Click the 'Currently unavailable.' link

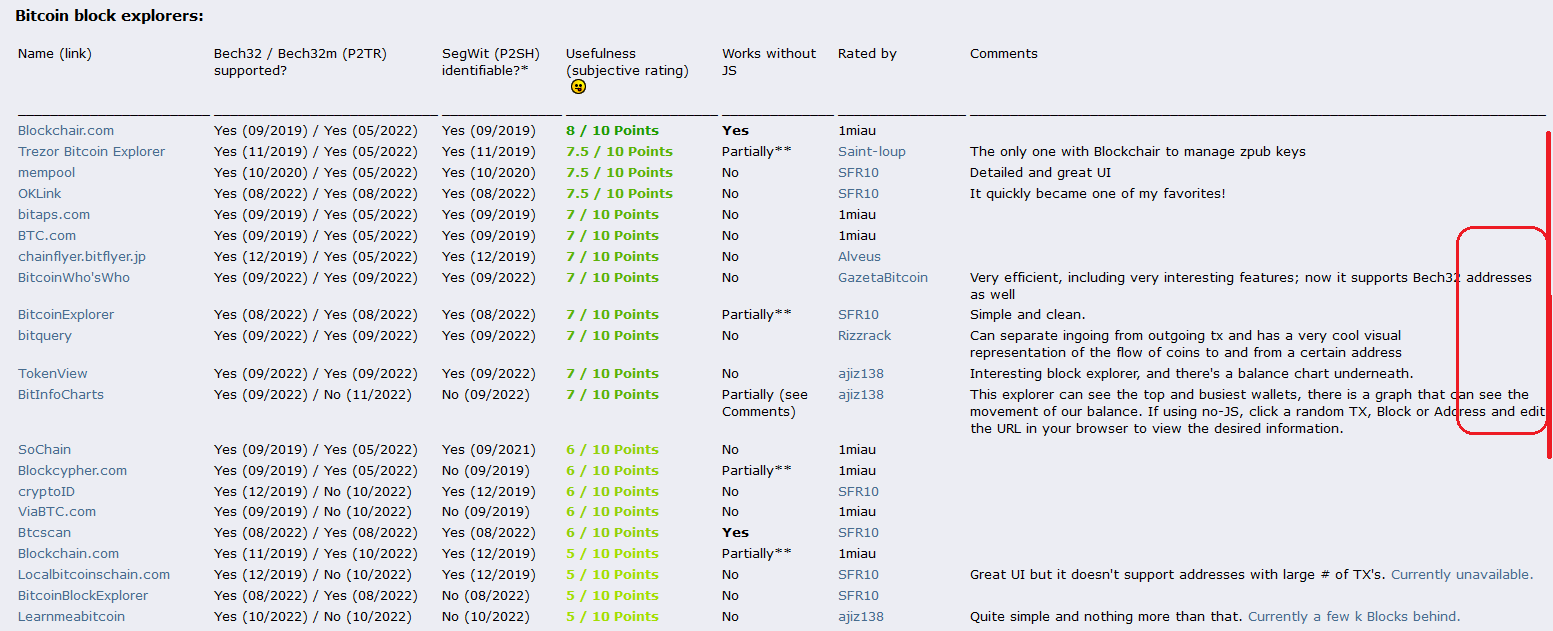[1462, 574]
